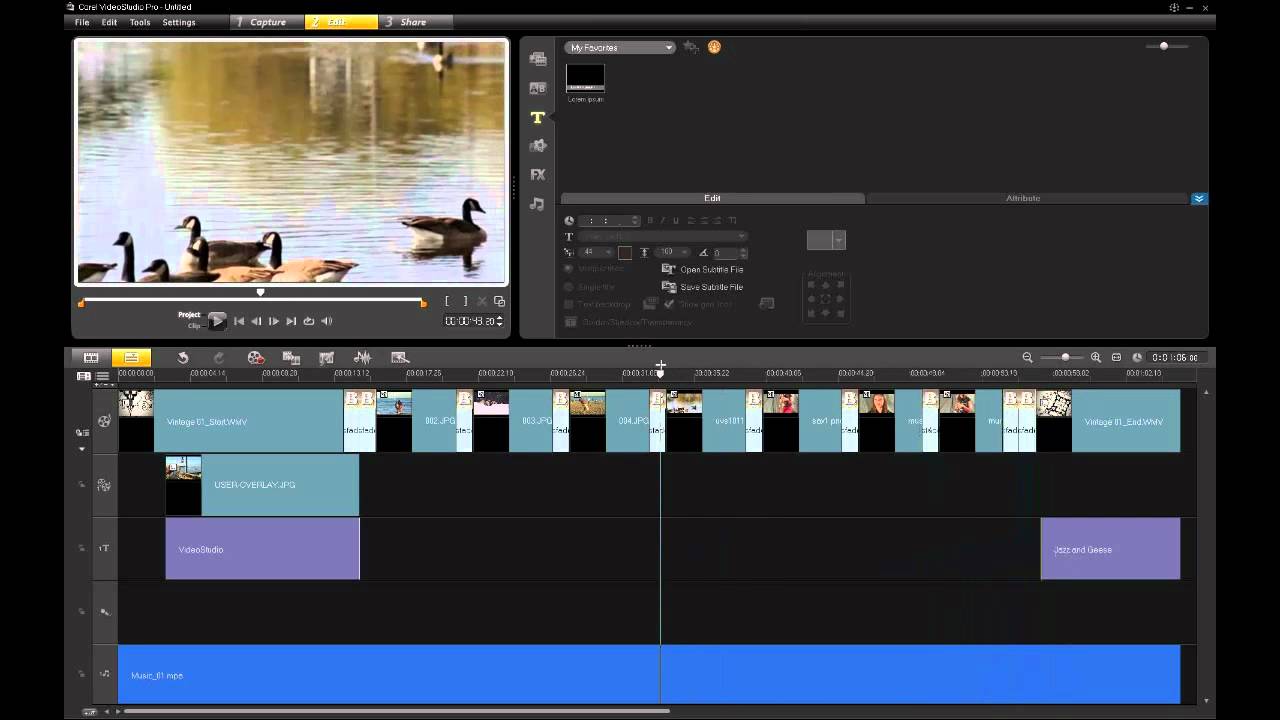Toggle Show grid lines checkbox
This screenshot has width=1280, height=720.
coord(669,304)
